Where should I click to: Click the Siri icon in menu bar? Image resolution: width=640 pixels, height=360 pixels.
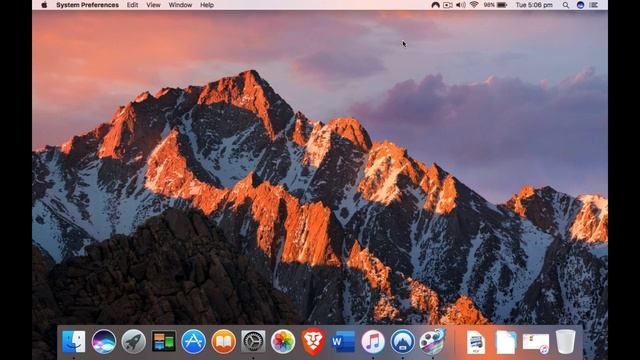point(580,5)
